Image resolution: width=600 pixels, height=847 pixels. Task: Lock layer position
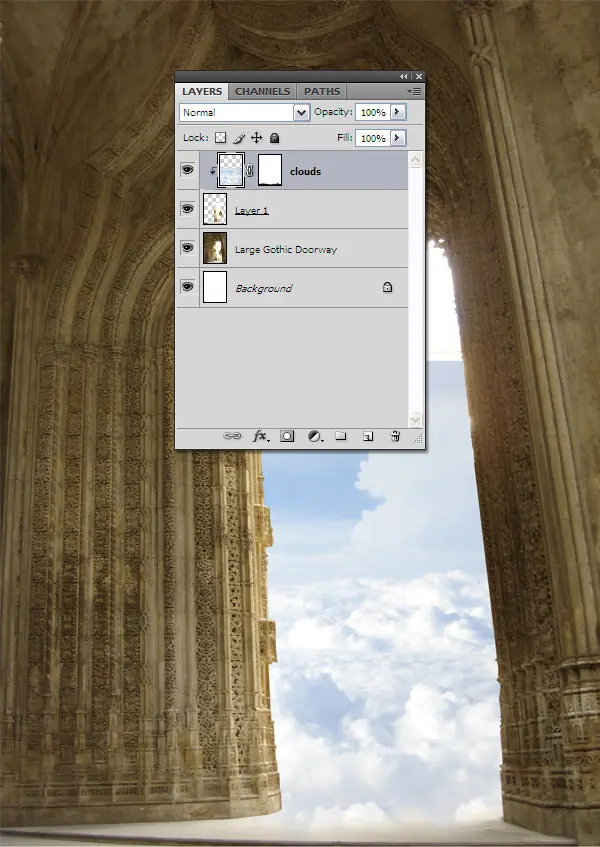tap(257, 138)
